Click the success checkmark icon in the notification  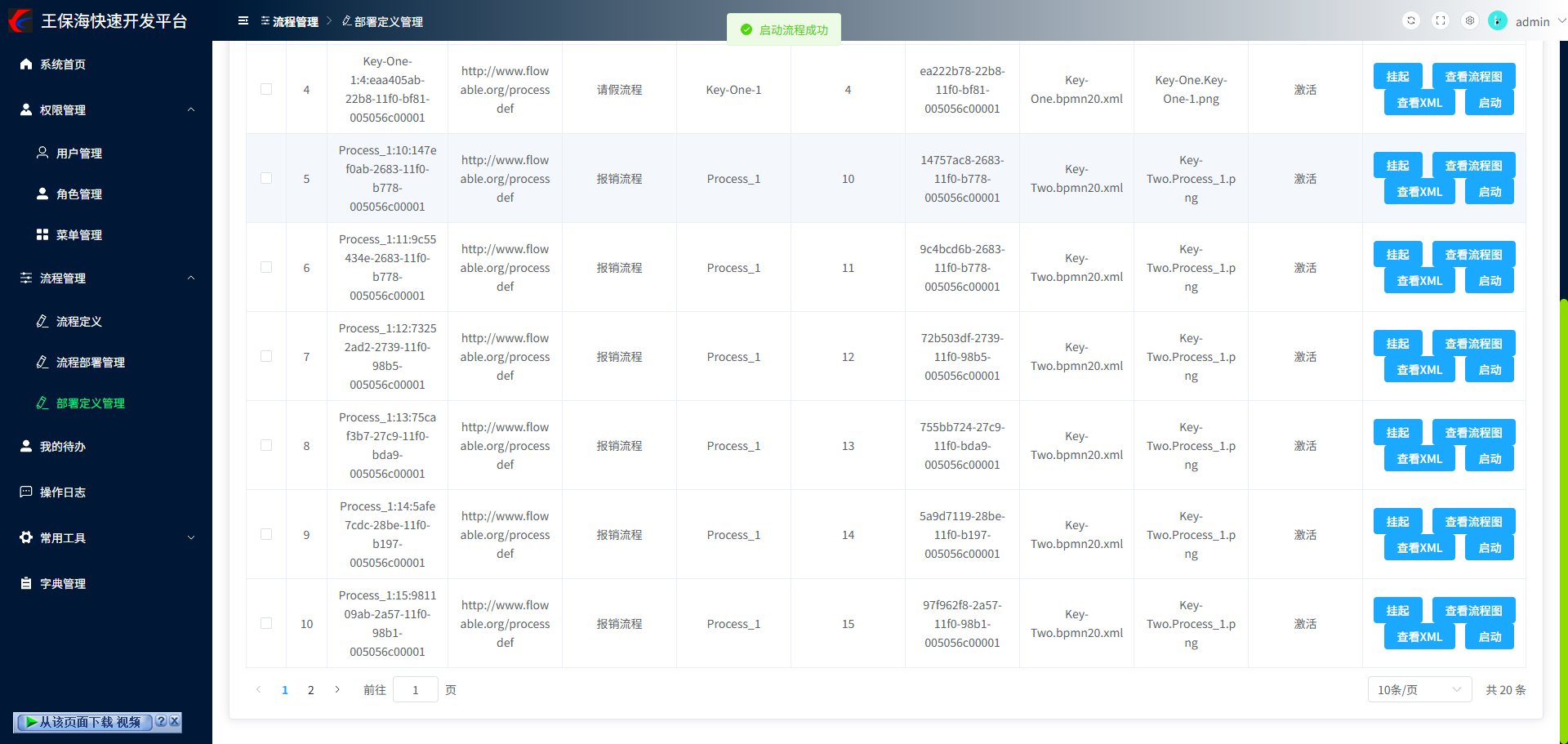(x=746, y=29)
